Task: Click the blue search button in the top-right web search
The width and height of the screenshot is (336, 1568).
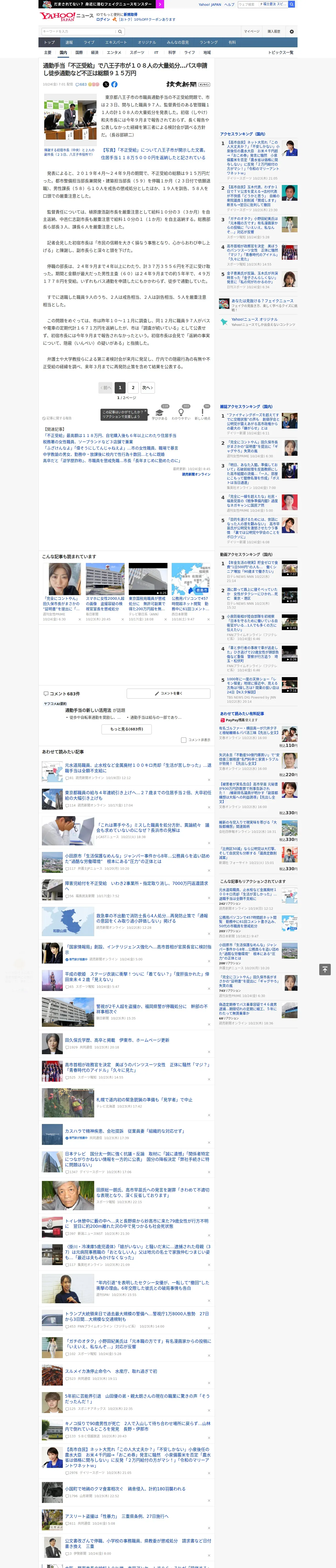Action: click(292, 4)
